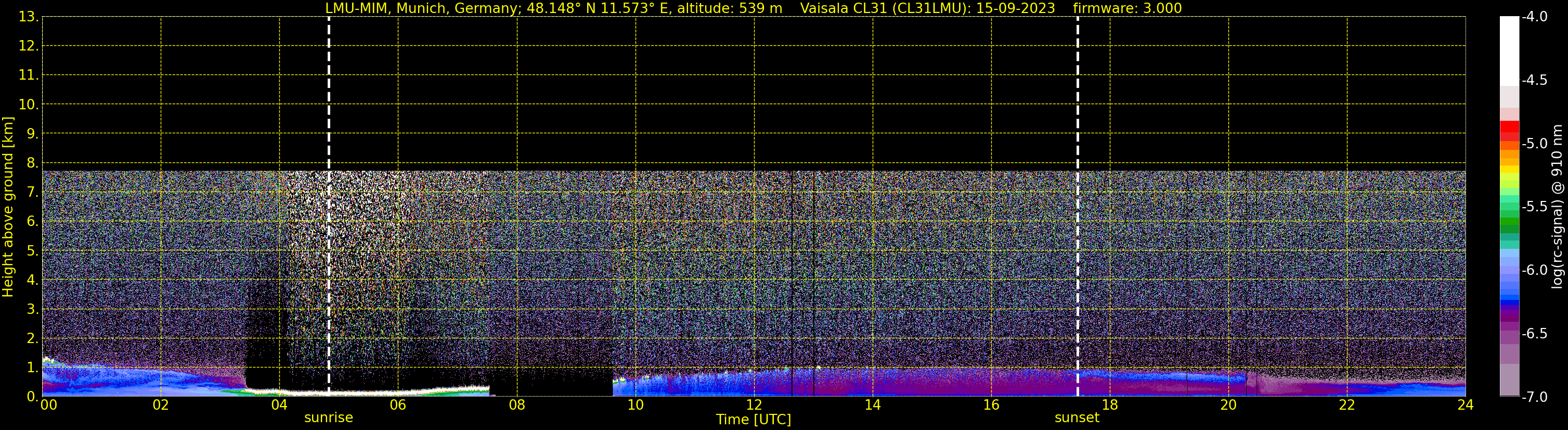Click the time axis tick label 06
This screenshot has width=1568, height=430.
(x=398, y=405)
